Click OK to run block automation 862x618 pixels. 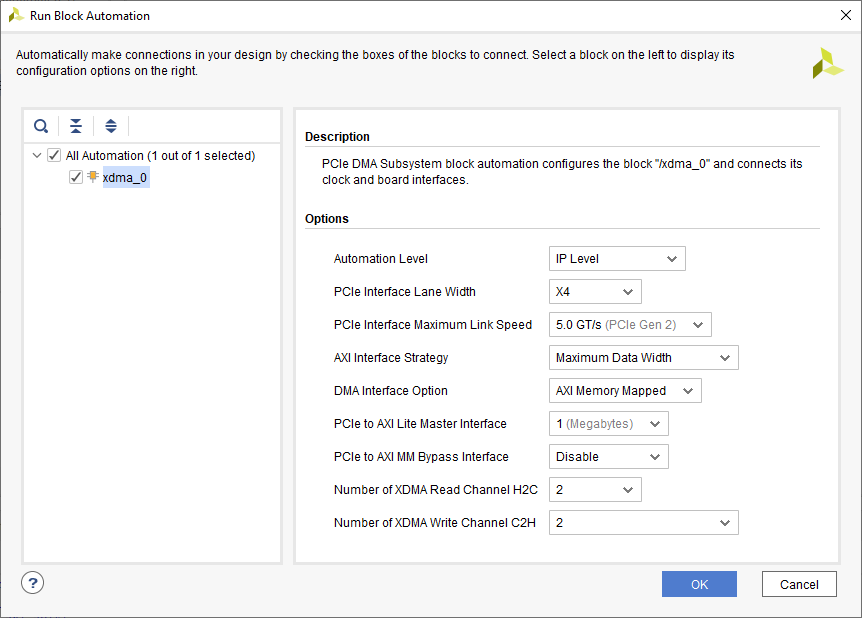[699, 584]
